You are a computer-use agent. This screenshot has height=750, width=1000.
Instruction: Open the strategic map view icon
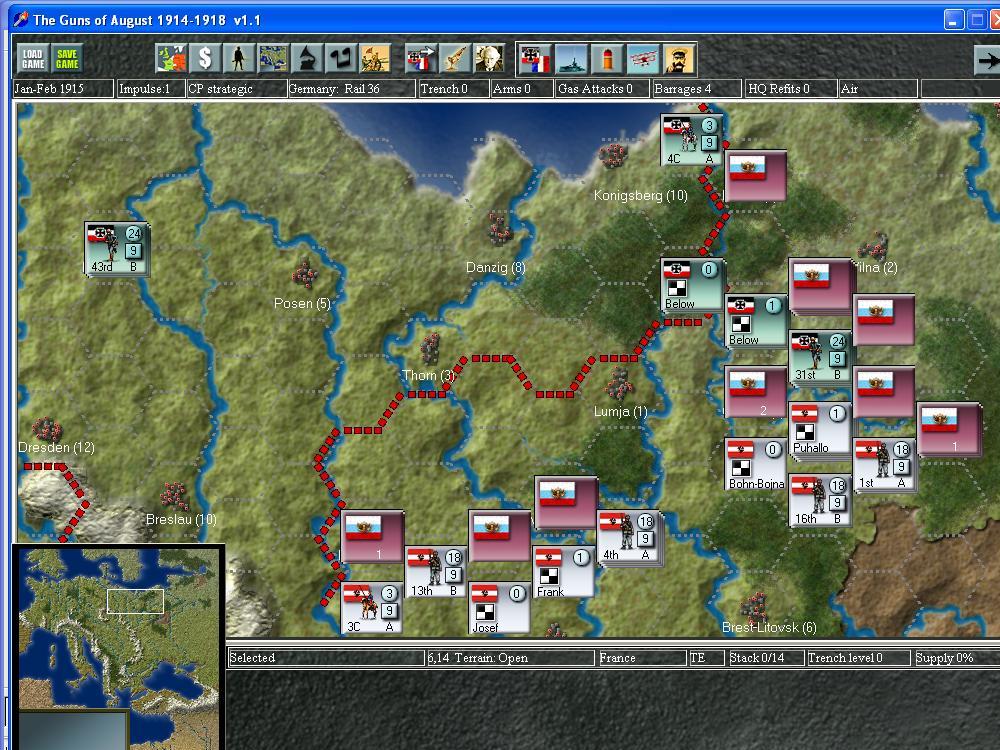click(x=273, y=59)
